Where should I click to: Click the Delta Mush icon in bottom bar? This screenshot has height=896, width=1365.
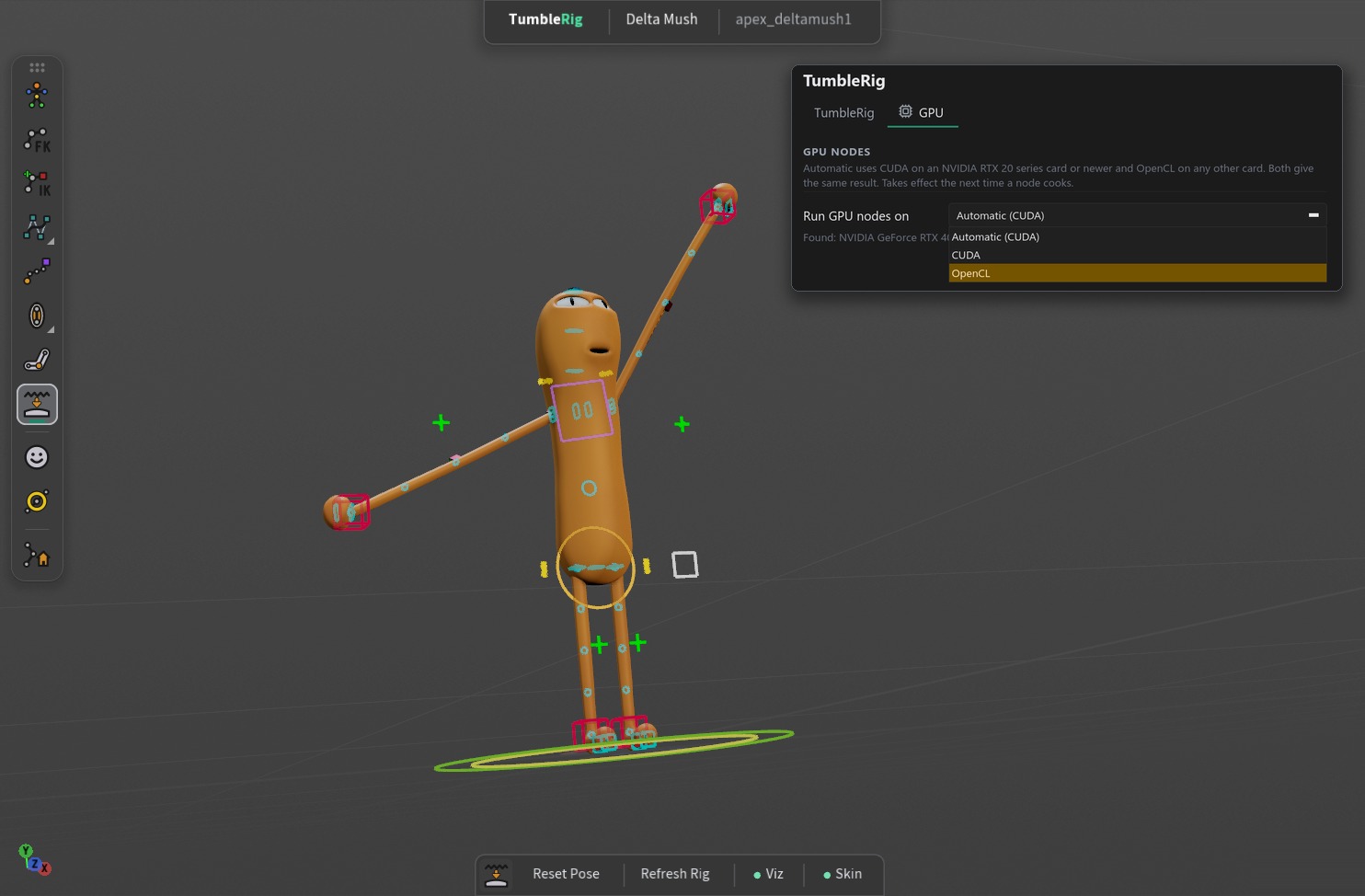(497, 875)
